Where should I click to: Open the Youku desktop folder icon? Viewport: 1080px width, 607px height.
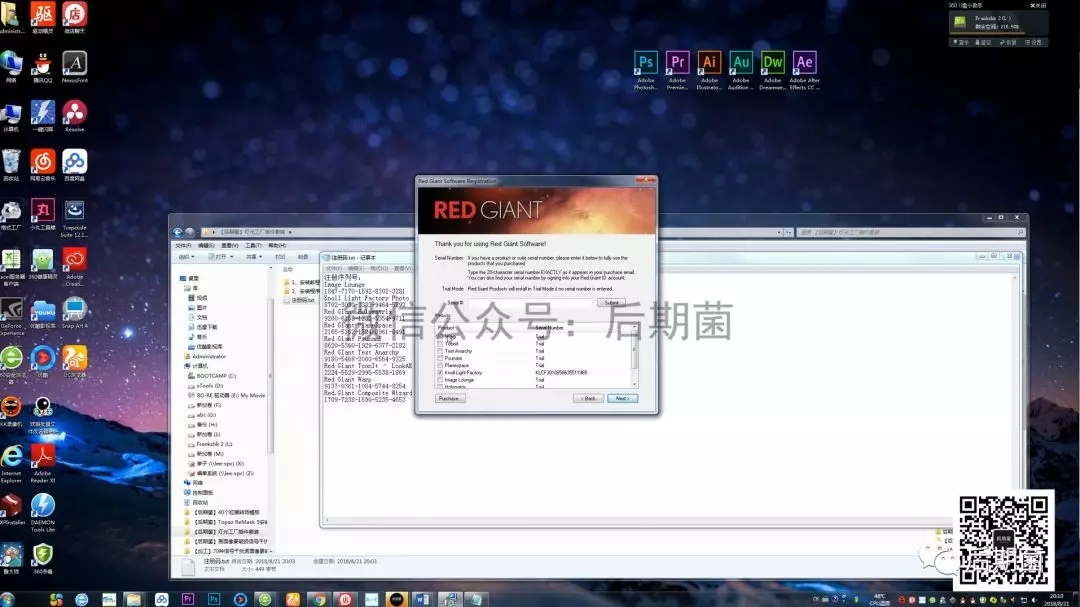pos(43,313)
